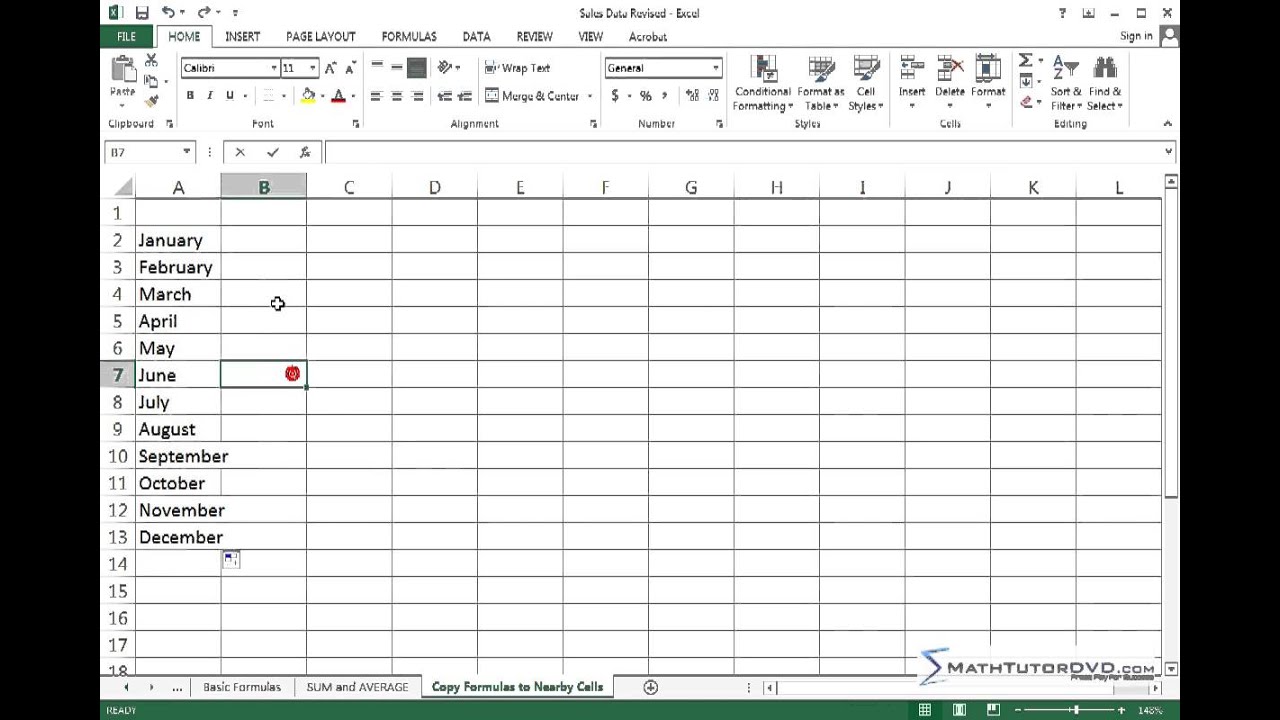Image resolution: width=1280 pixels, height=720 pixels.
Task: Click the Clear eraser icon
Action: [x=1026, y=101]
